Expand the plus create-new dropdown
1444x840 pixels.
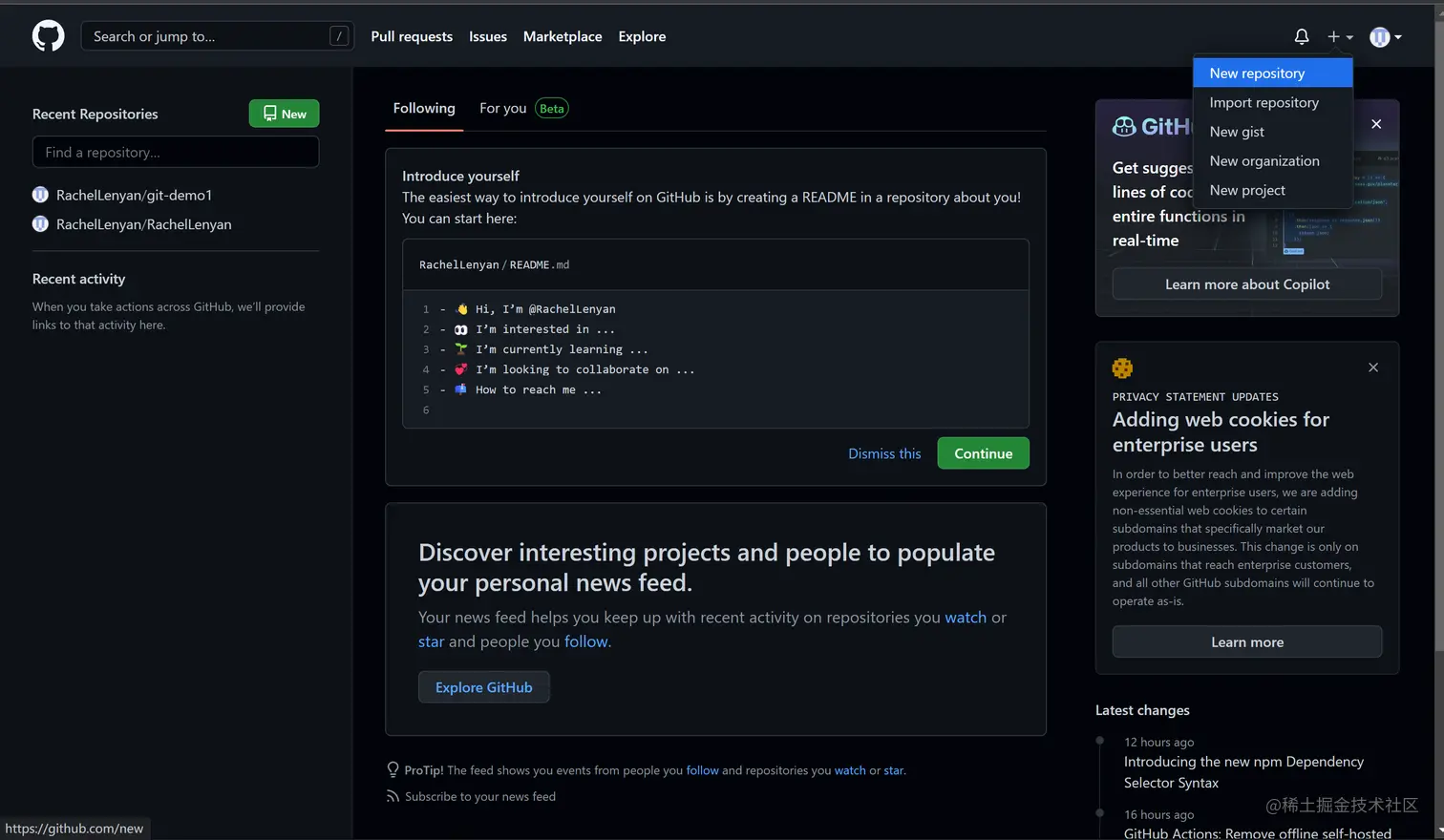coord(1340,36)
